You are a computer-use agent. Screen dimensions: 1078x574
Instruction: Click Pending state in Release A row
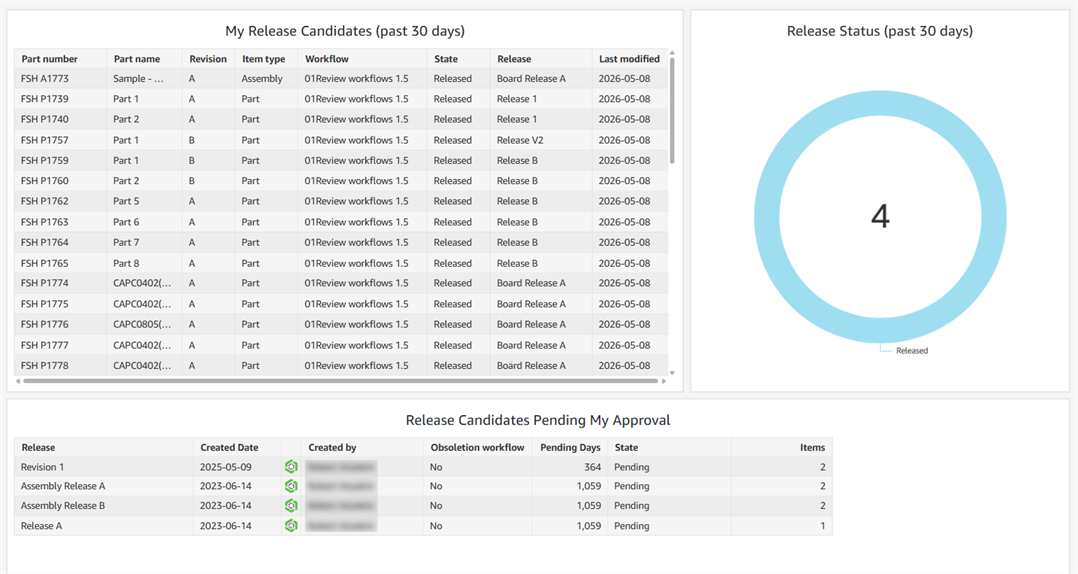(632, 526)
